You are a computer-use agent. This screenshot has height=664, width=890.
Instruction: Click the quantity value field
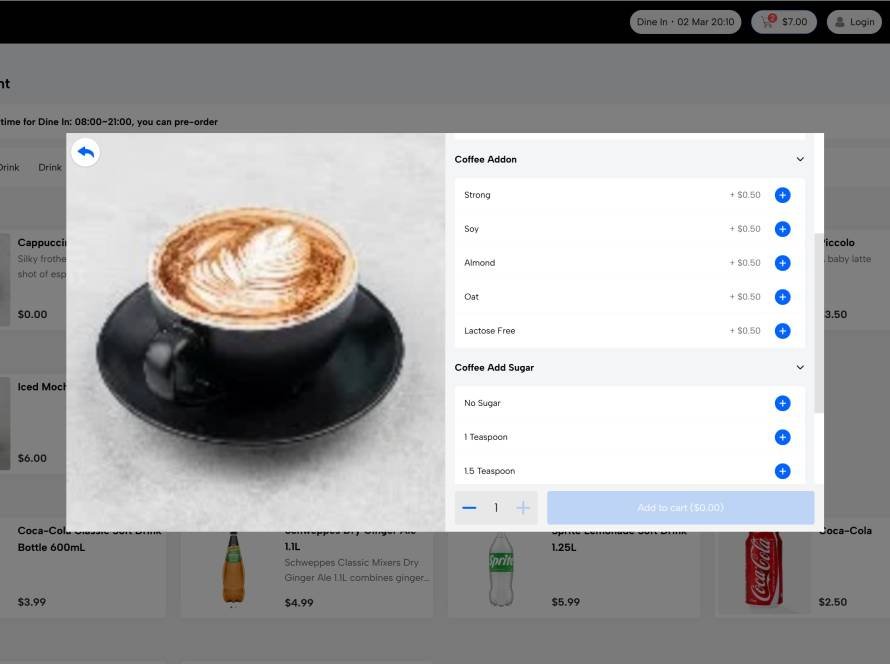(496, 508)
